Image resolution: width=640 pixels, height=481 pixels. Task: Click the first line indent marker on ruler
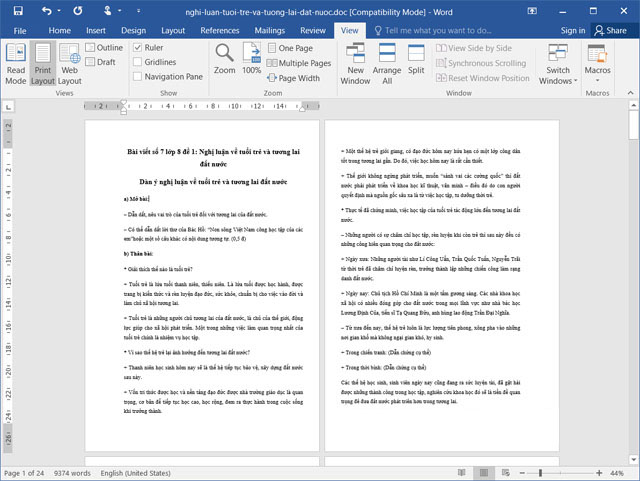click(124, 102)
